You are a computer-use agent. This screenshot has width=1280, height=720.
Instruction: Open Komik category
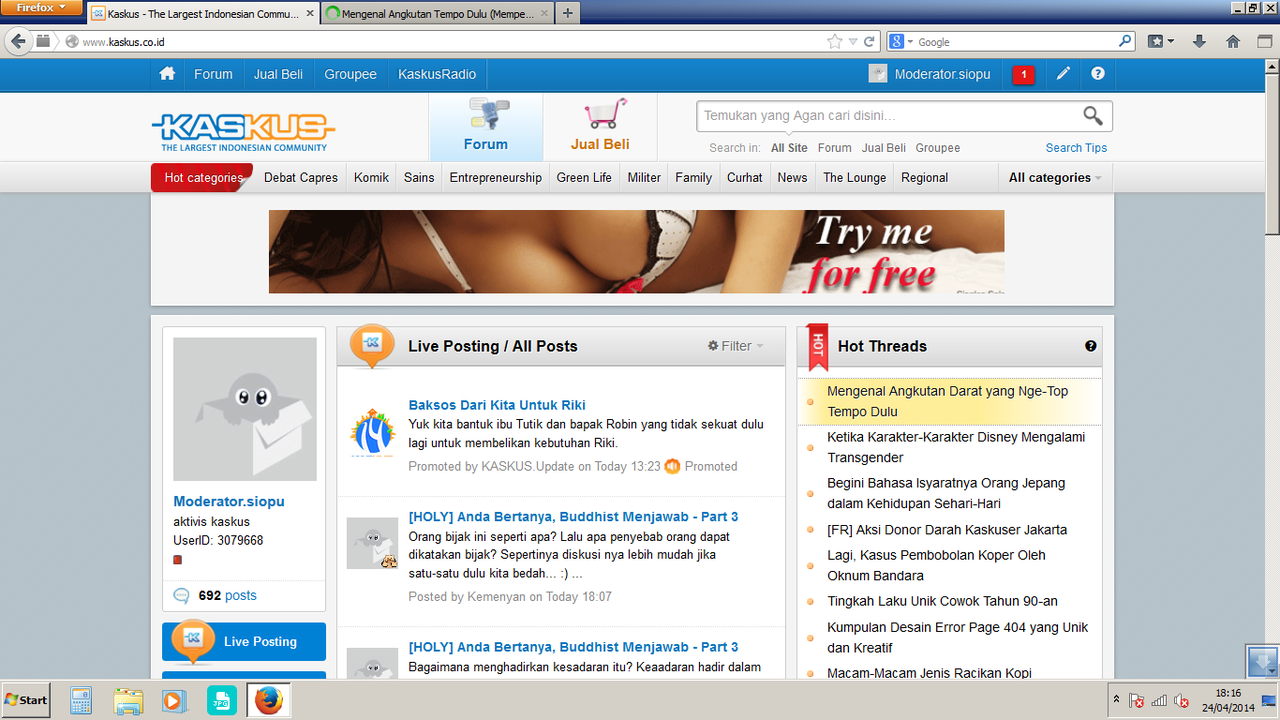pyautogui.click(x=371, y=178)
